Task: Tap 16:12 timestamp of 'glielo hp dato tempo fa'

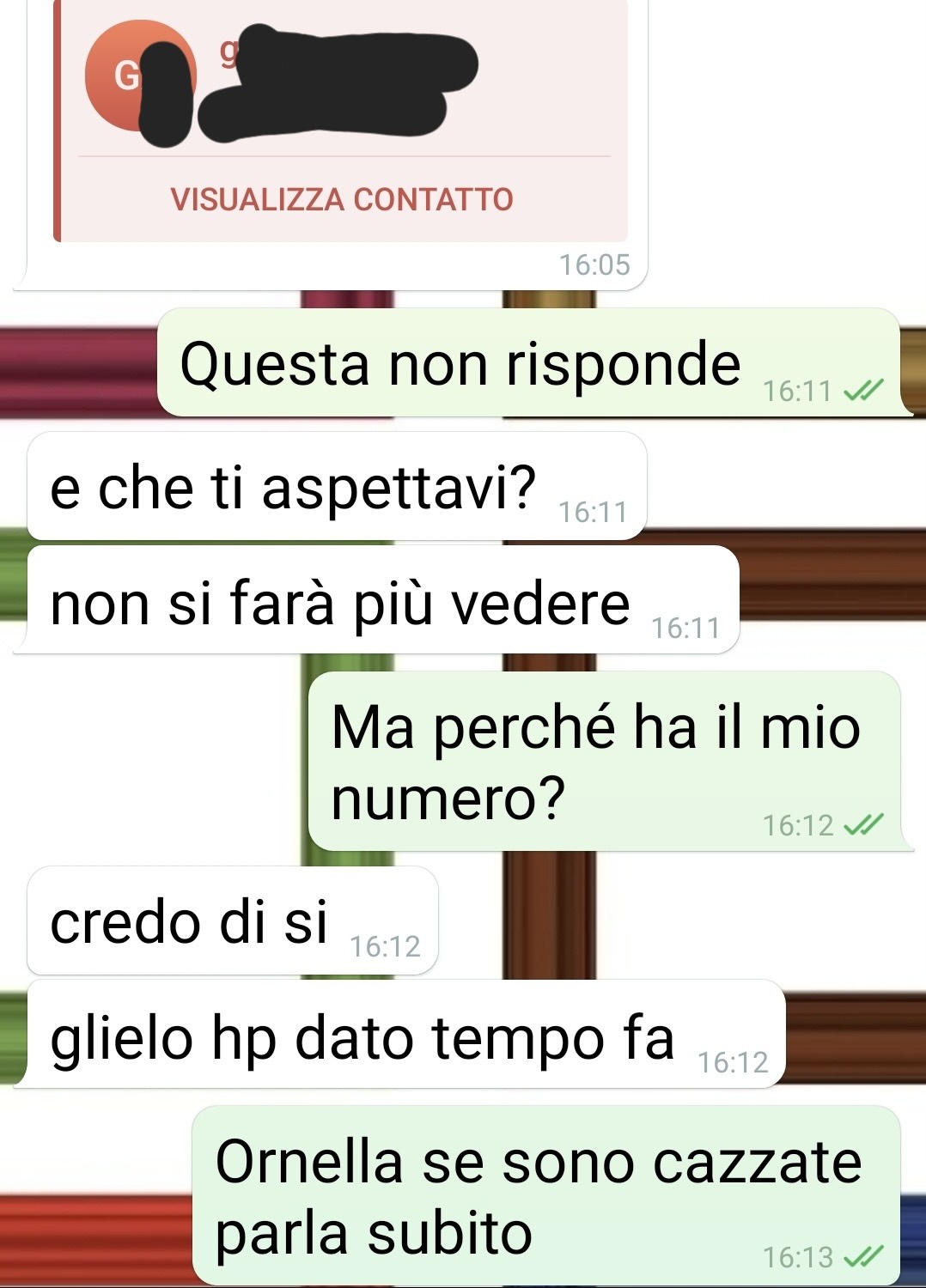Action: click(x=733, y=1062)
